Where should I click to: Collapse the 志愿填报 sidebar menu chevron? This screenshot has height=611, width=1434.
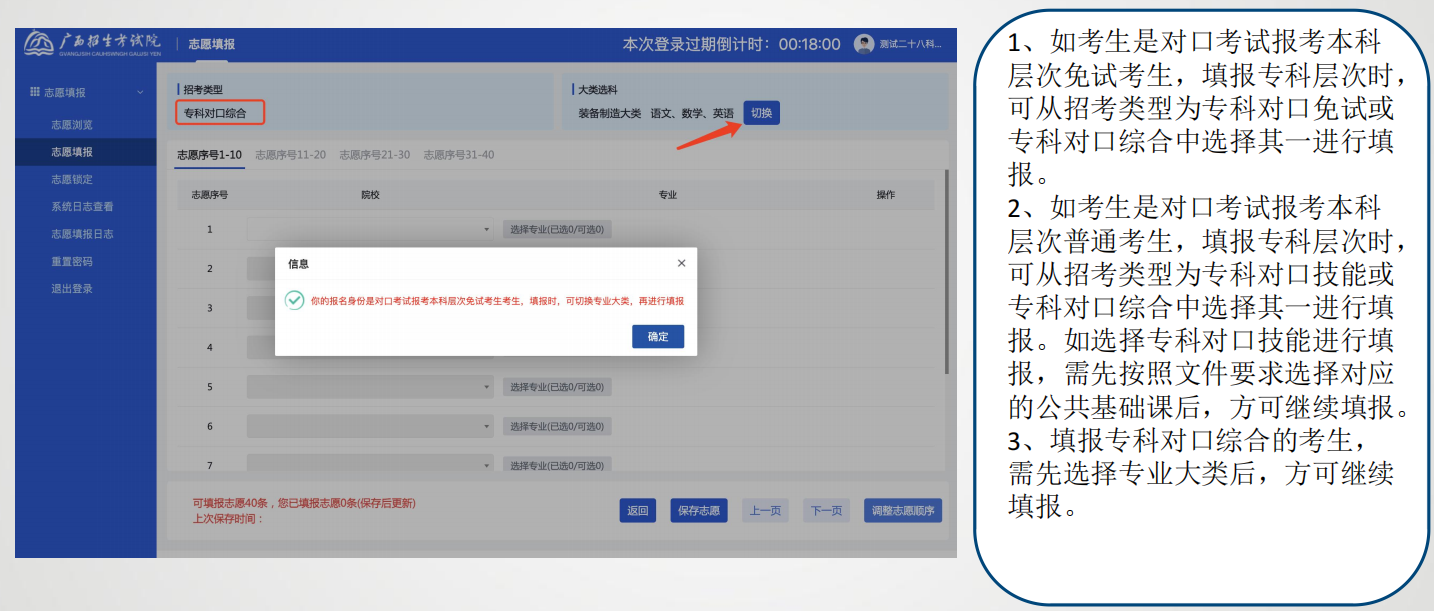coord(140,92)
